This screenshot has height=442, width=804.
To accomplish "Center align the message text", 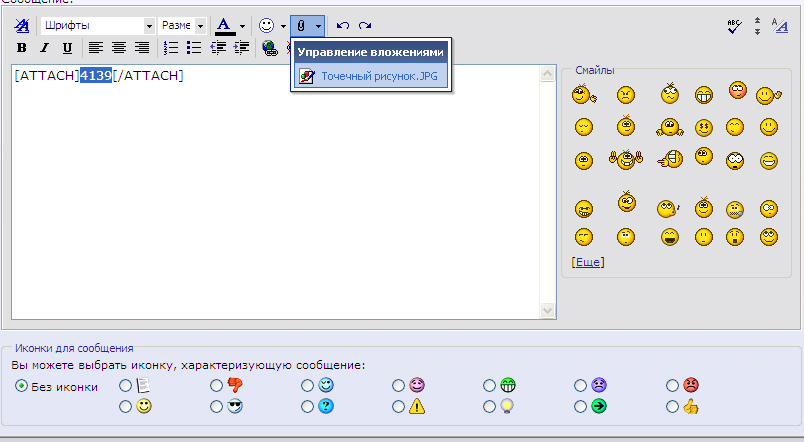I will 119,47.
